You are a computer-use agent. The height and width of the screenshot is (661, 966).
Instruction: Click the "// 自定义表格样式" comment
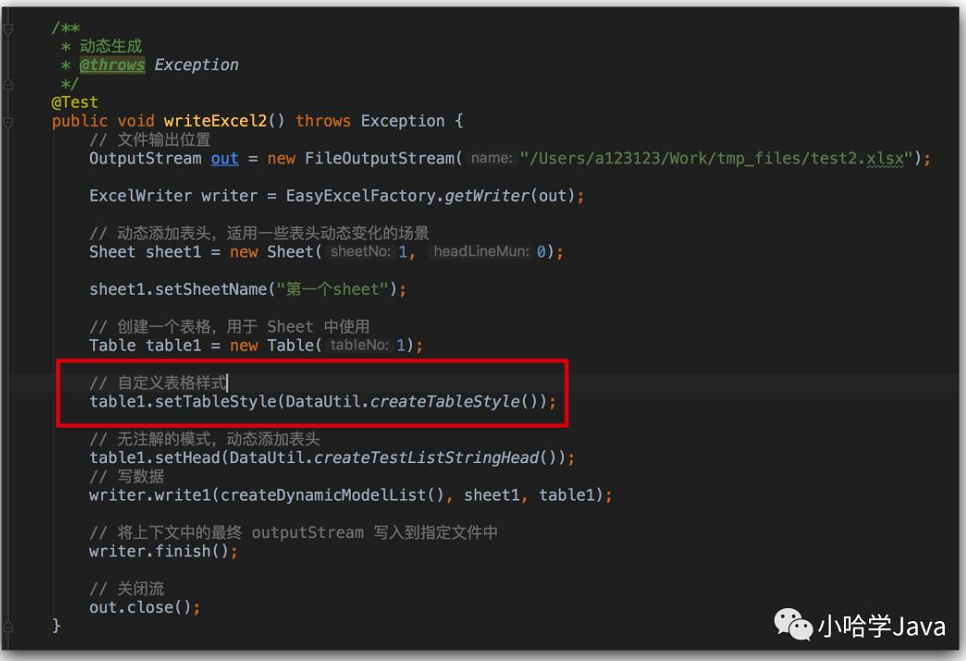pos(158,383)
